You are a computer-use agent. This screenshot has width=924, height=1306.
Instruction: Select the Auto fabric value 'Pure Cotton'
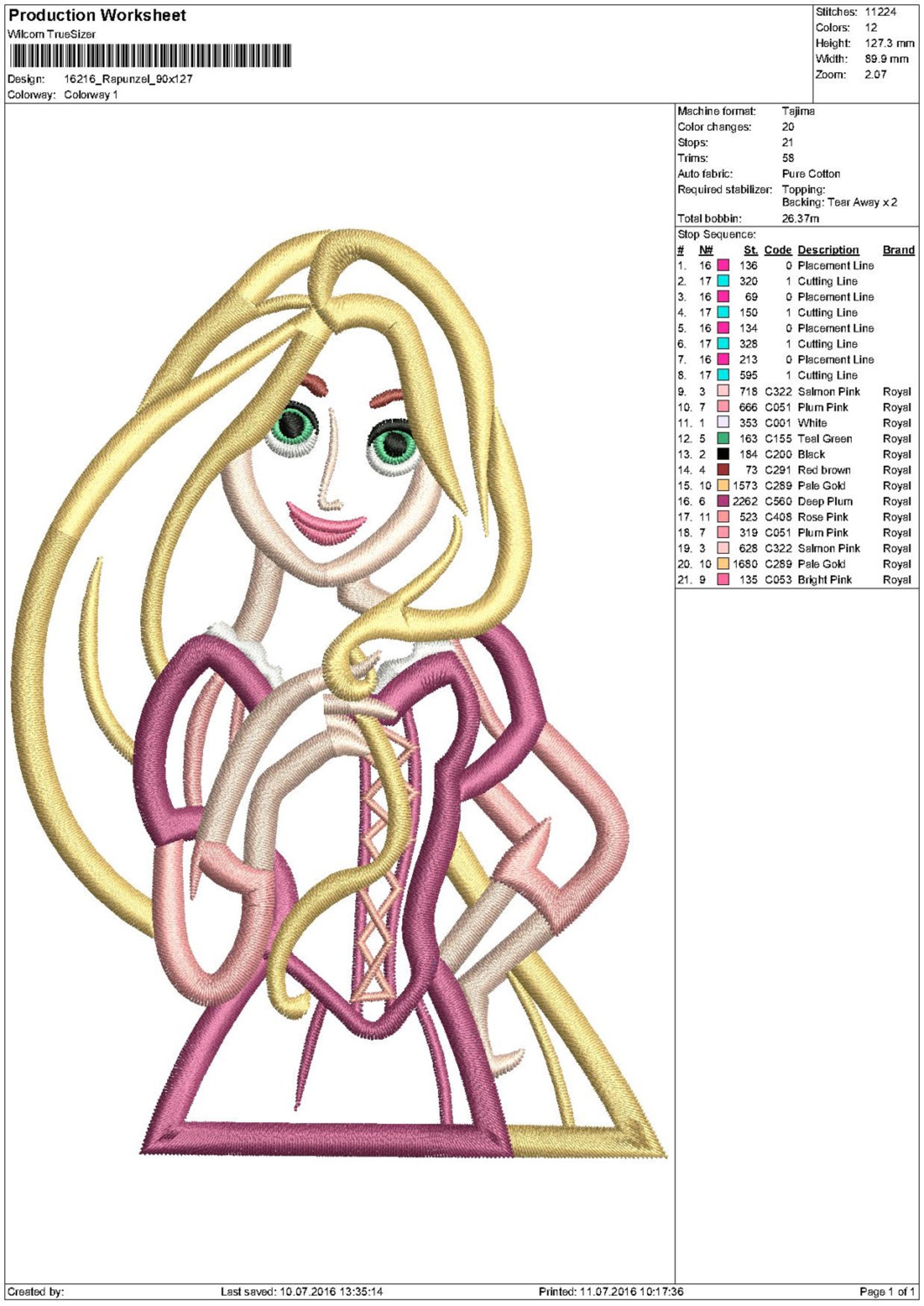pos(811,174)
